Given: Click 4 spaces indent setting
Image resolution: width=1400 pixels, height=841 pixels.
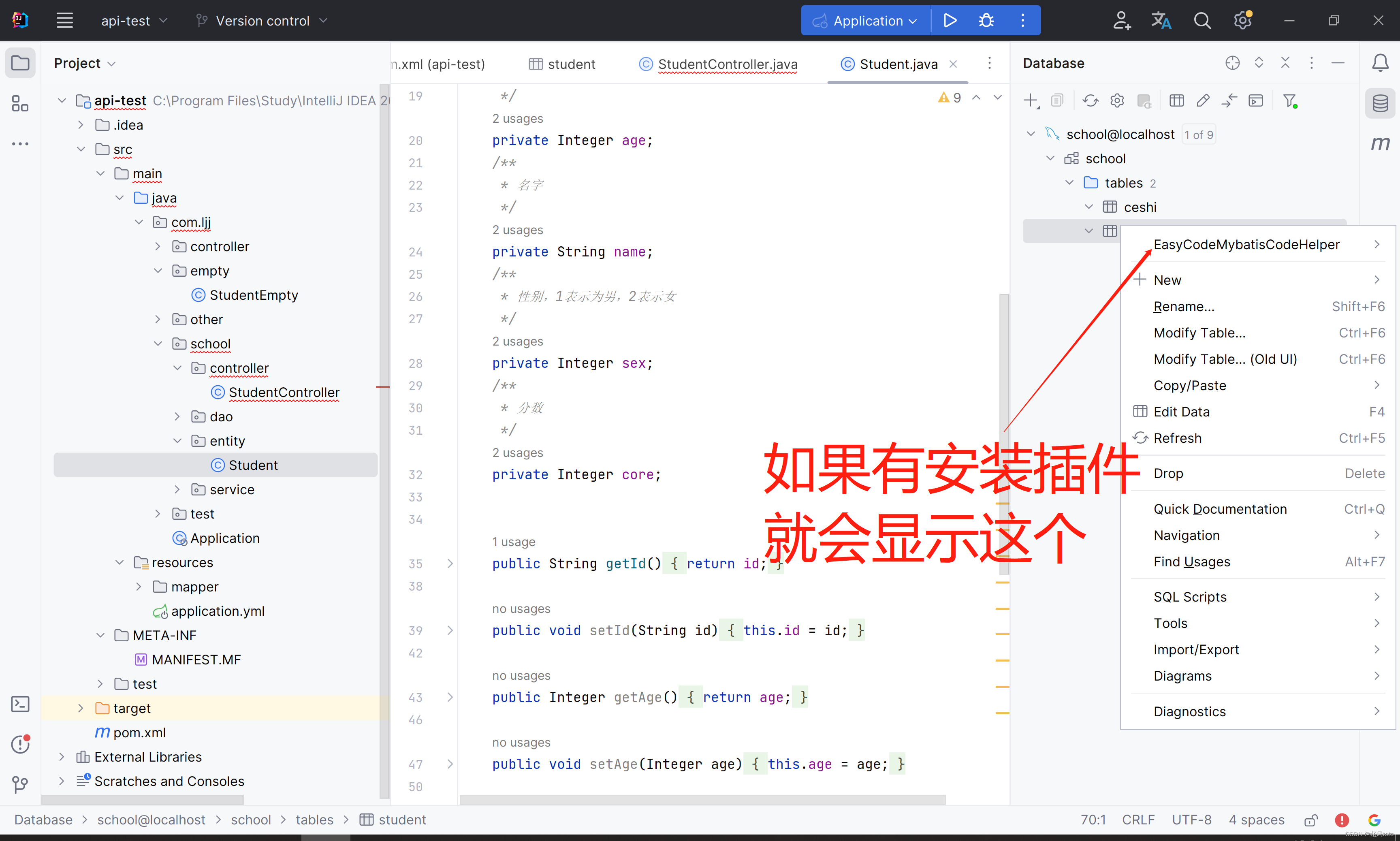Looking at the screenshot, I should [x=1256, y=820].
